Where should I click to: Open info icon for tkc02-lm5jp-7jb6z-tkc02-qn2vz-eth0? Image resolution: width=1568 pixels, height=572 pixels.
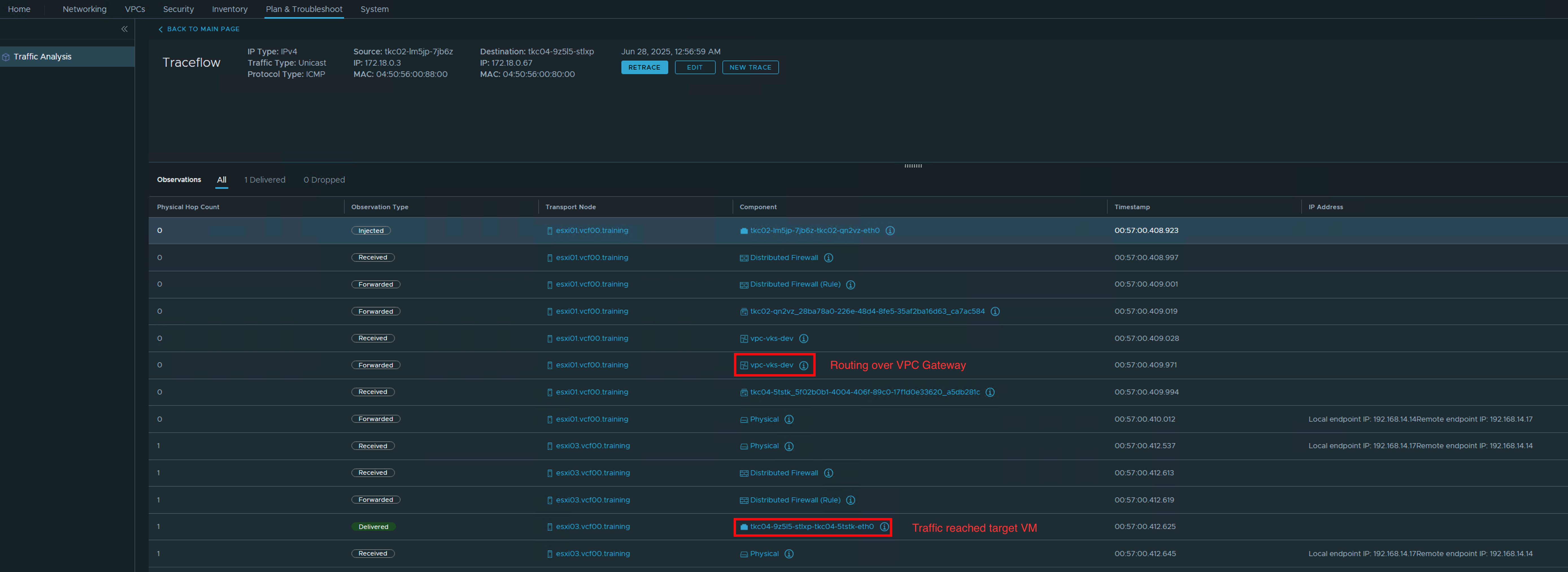click(x=890, y=231)
